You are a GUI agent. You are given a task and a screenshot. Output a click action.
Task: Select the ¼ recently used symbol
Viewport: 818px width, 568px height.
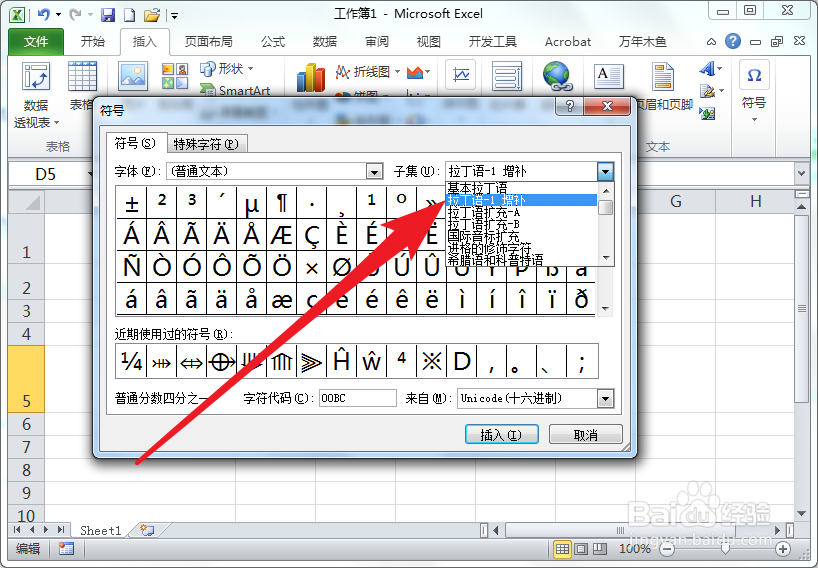131,361
